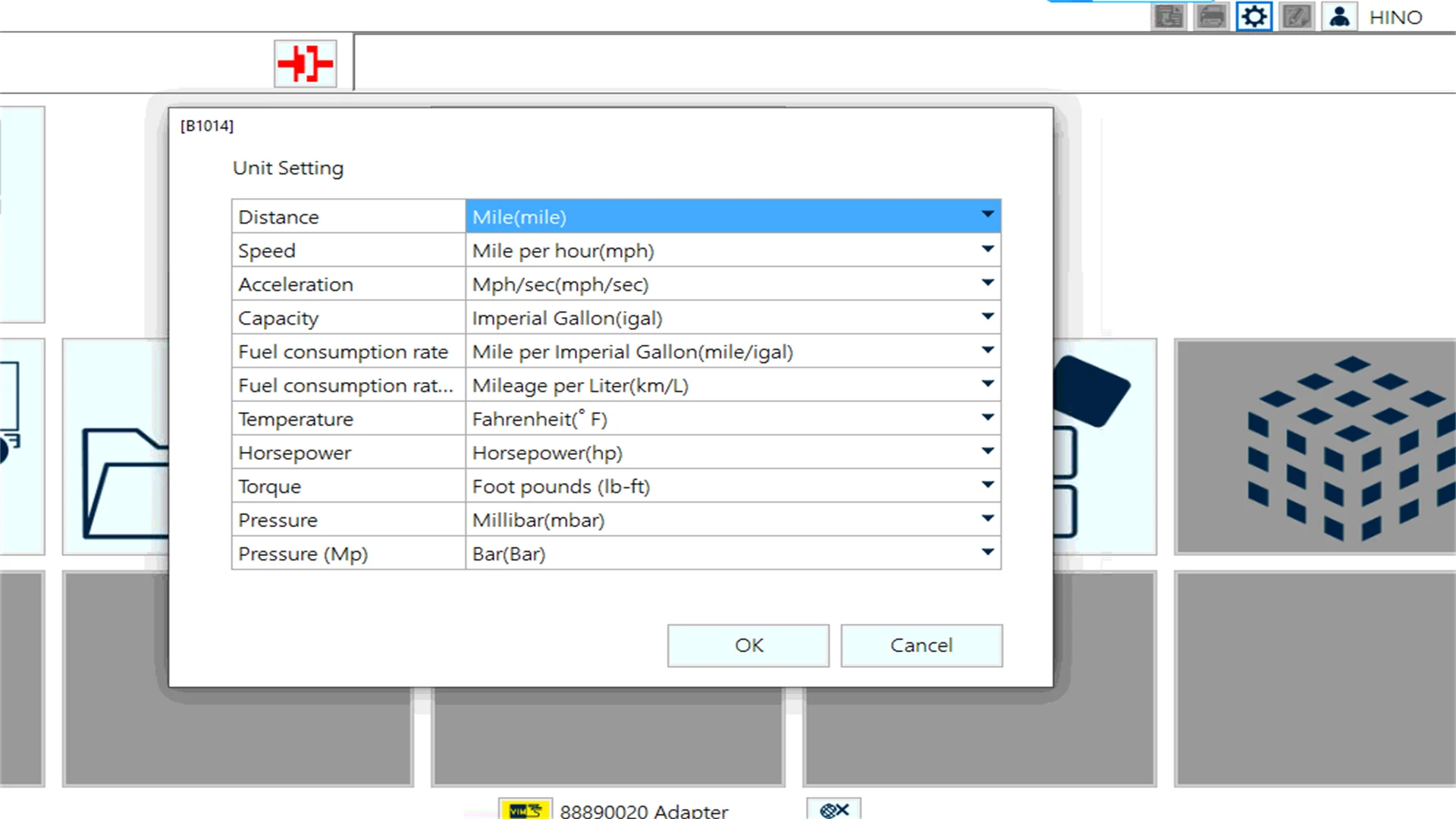
Task: Click the Torque row label
Action: tap(269, 487)
